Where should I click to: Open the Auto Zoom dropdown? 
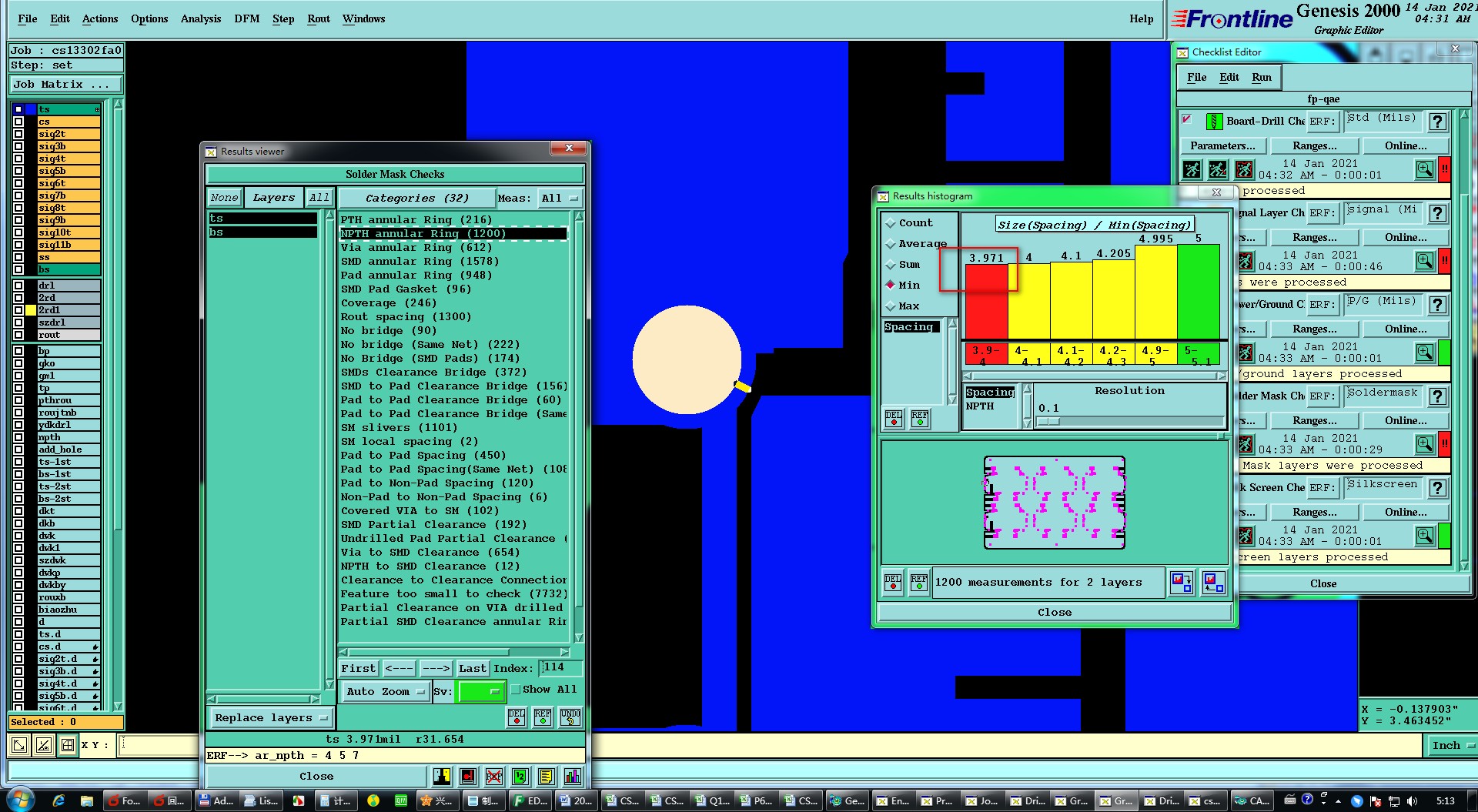click(386, 692)
